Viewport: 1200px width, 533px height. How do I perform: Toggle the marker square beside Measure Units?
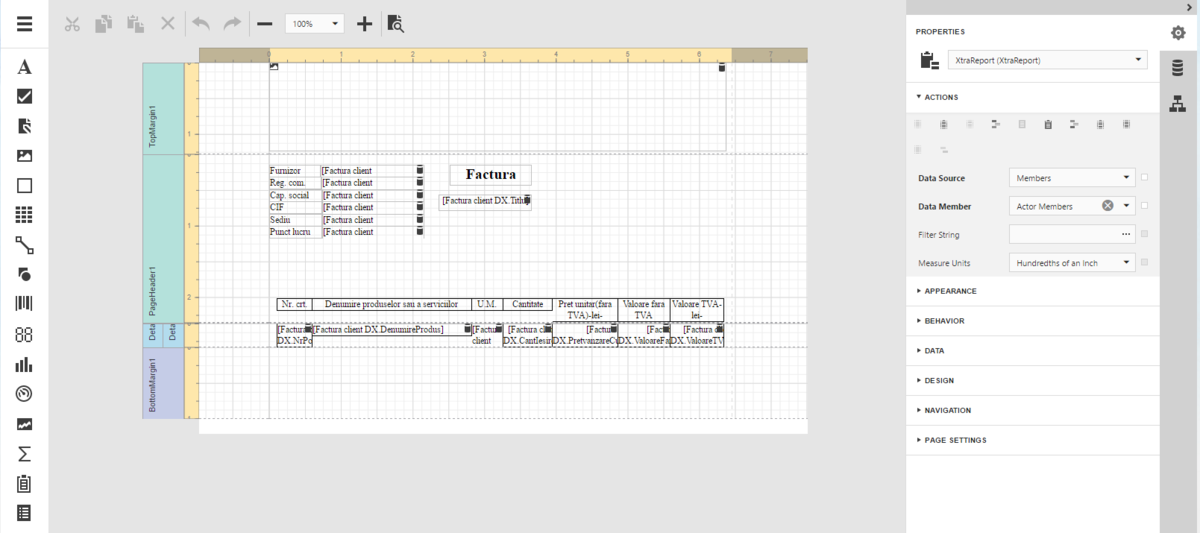[x=1144, y=263]
